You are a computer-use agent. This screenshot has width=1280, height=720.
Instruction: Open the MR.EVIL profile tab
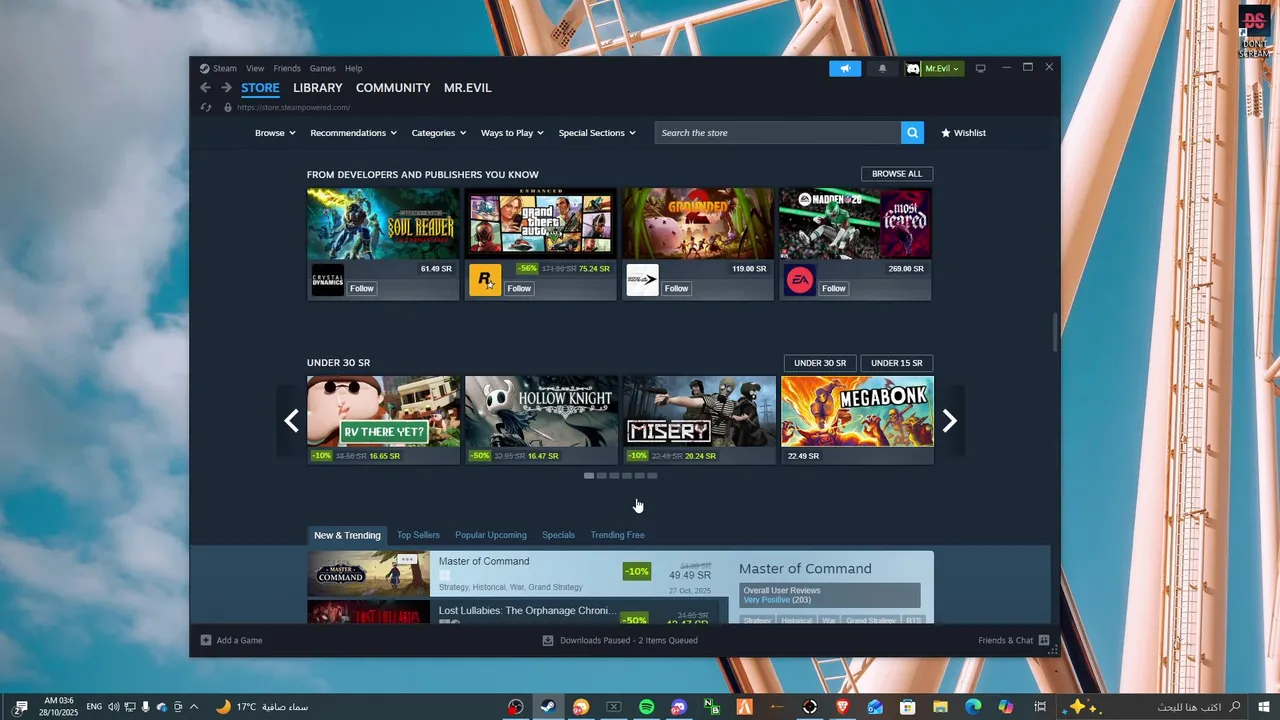[467, 88]
